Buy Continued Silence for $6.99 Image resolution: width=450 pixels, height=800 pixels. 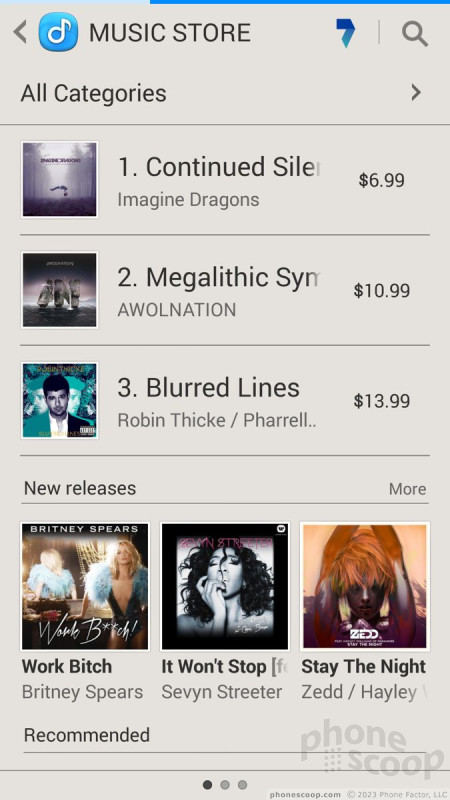382,180
